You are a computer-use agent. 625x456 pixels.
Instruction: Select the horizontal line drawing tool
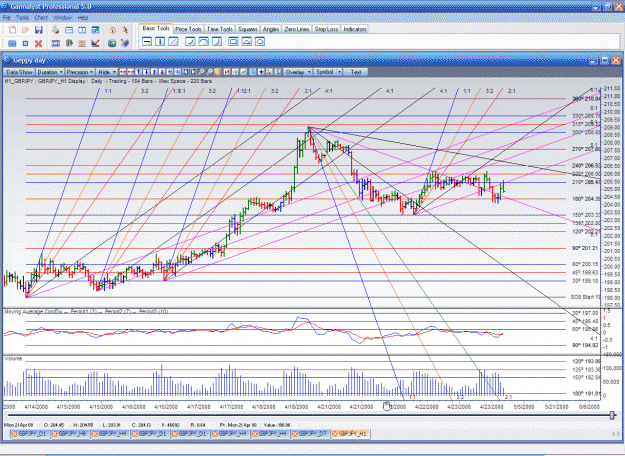(x=147, y=41)
